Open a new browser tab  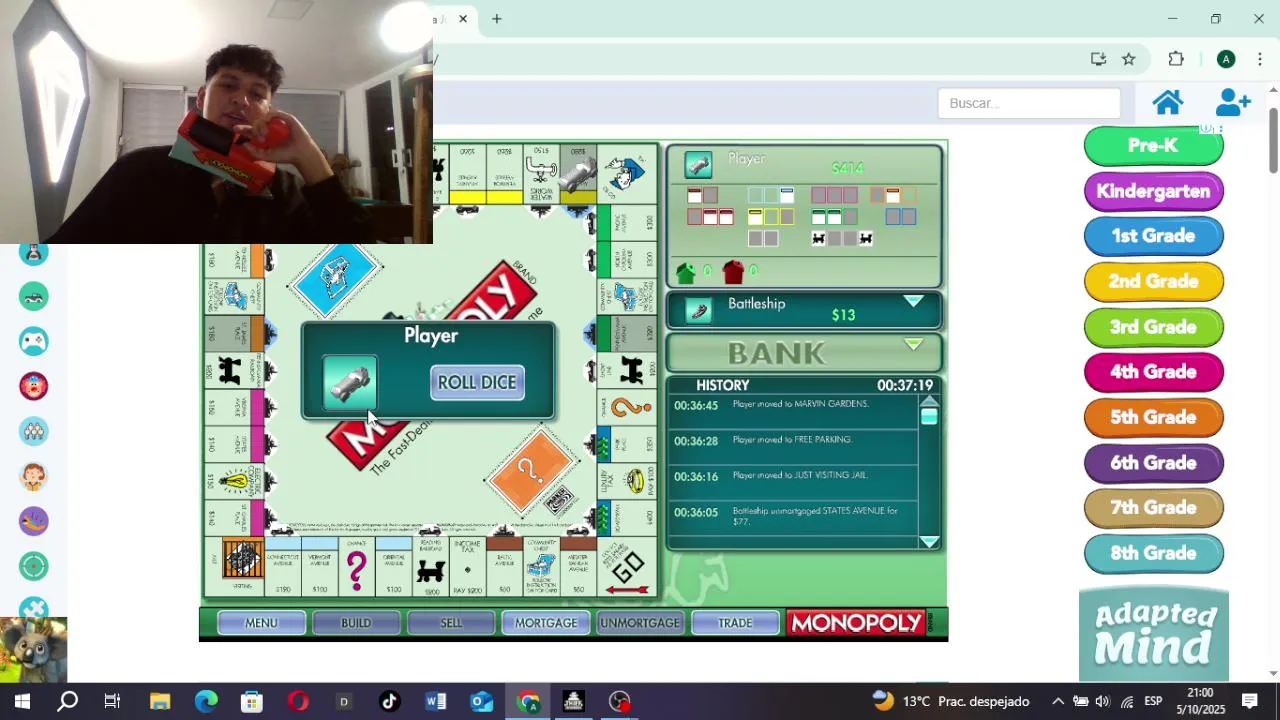point(496,19)
